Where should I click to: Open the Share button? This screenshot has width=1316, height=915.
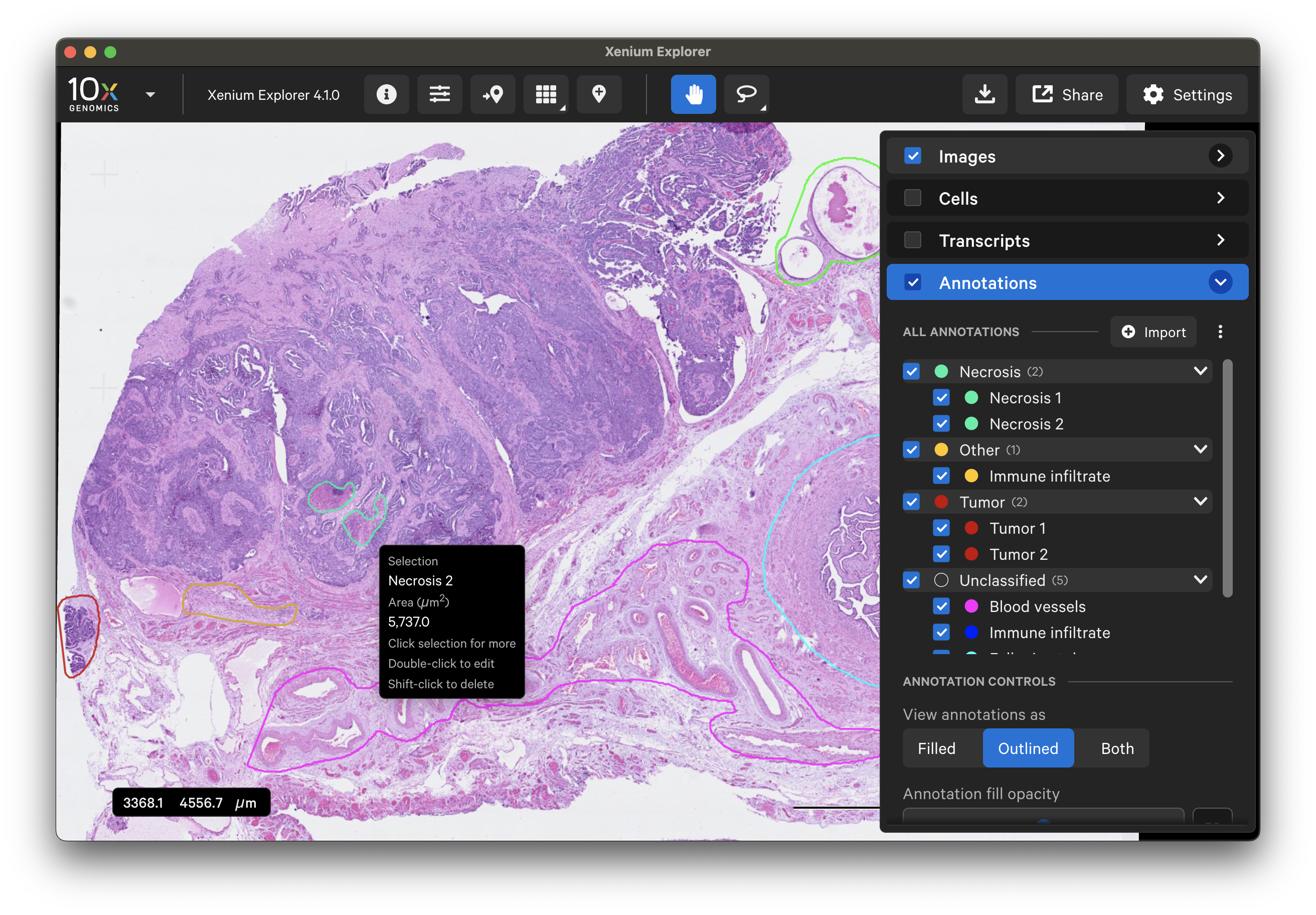[x=1067, y=95]
